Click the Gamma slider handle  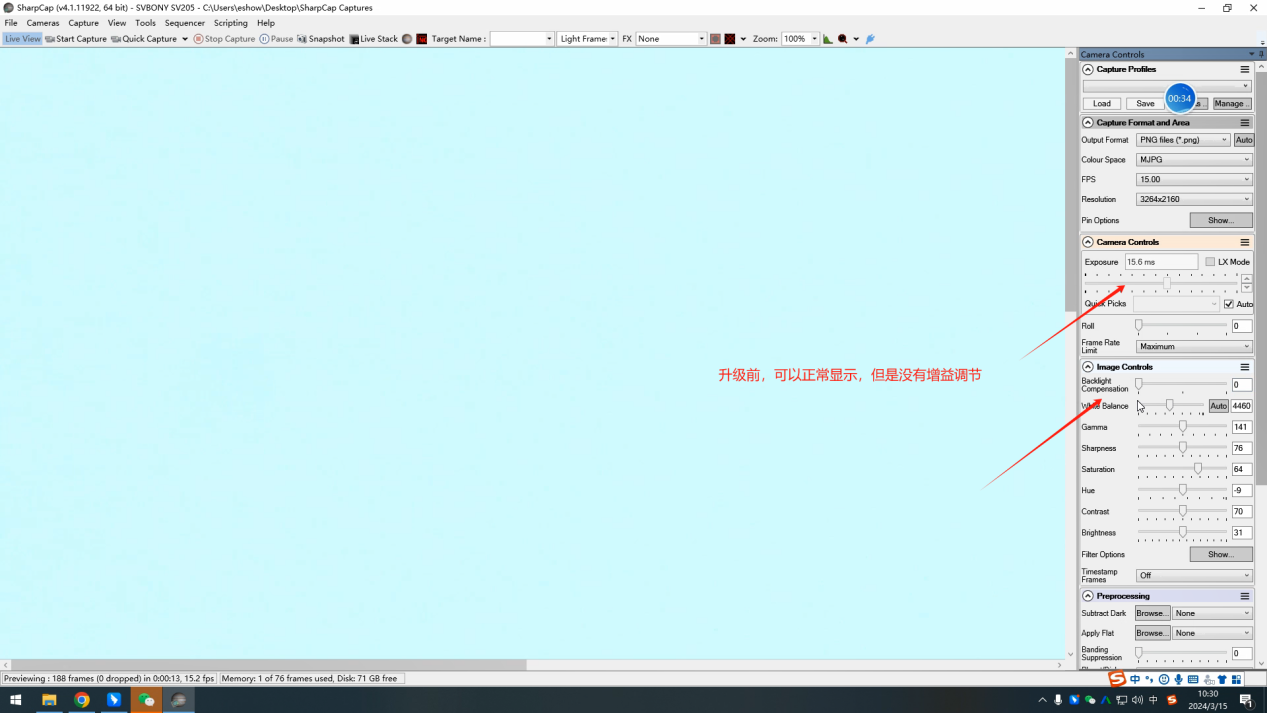click(1182, 427)
